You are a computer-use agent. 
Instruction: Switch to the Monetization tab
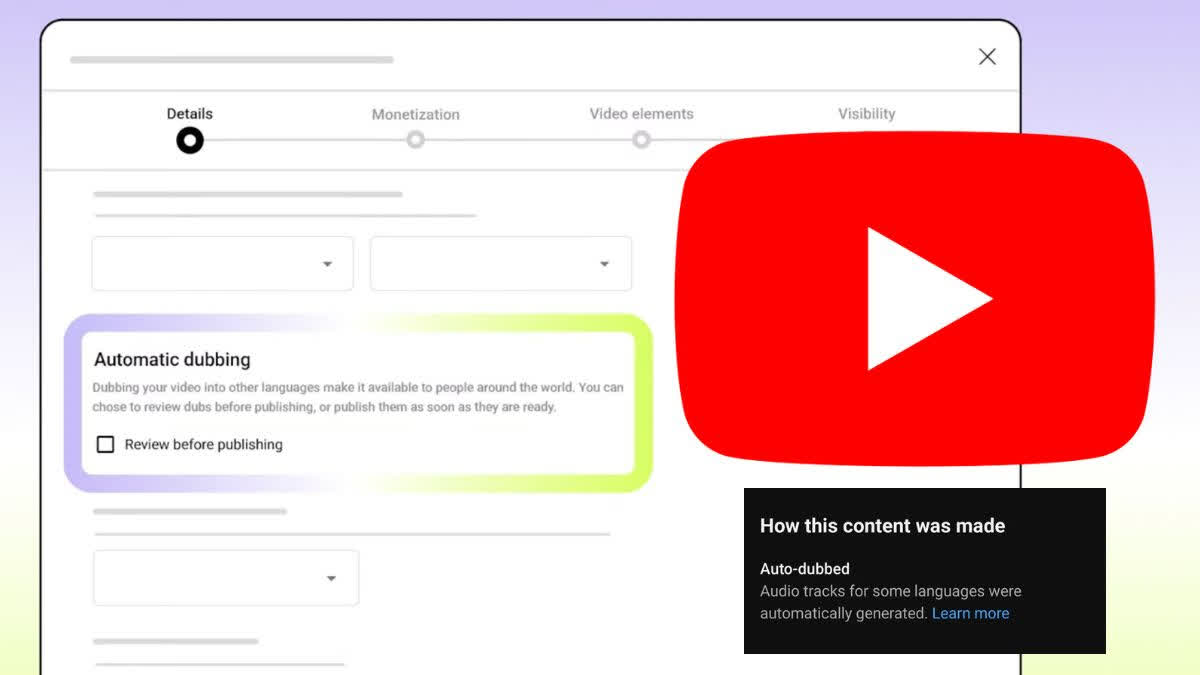(415, 114)
